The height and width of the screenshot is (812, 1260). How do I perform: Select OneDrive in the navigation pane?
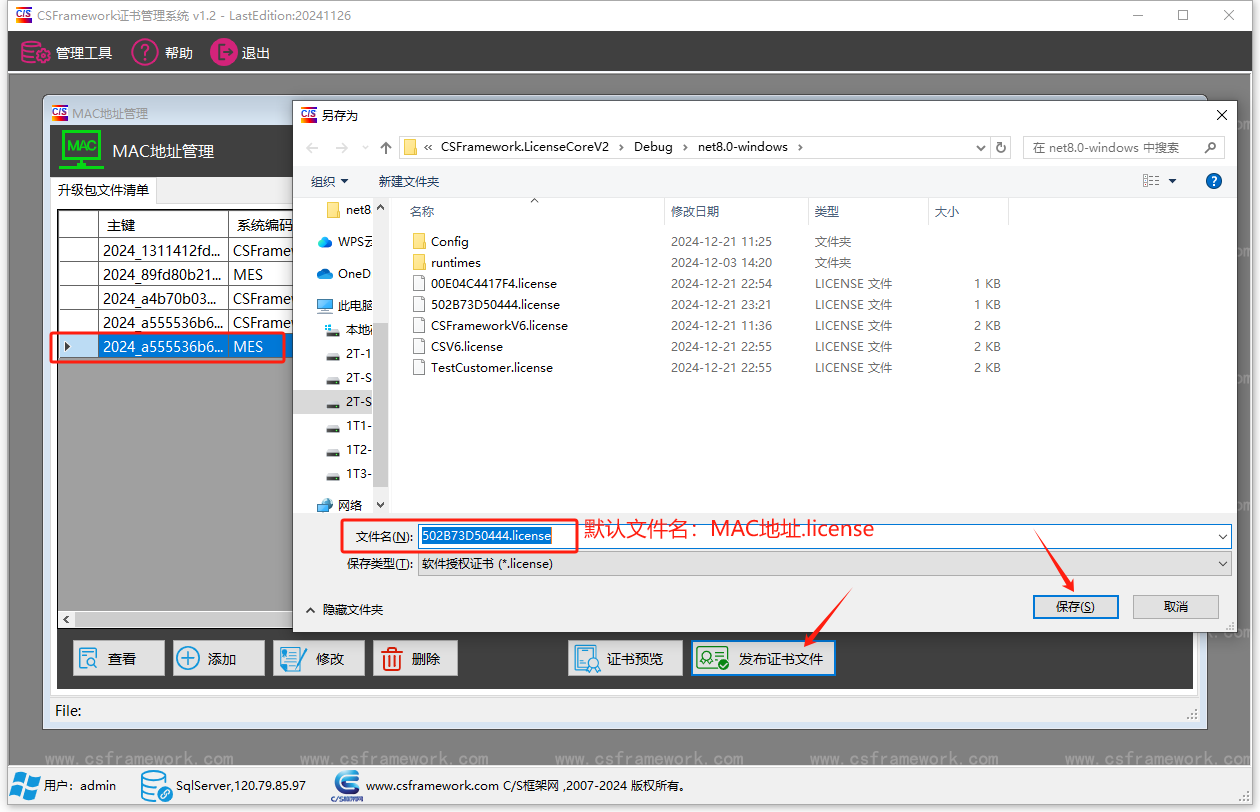pos(345,273)
